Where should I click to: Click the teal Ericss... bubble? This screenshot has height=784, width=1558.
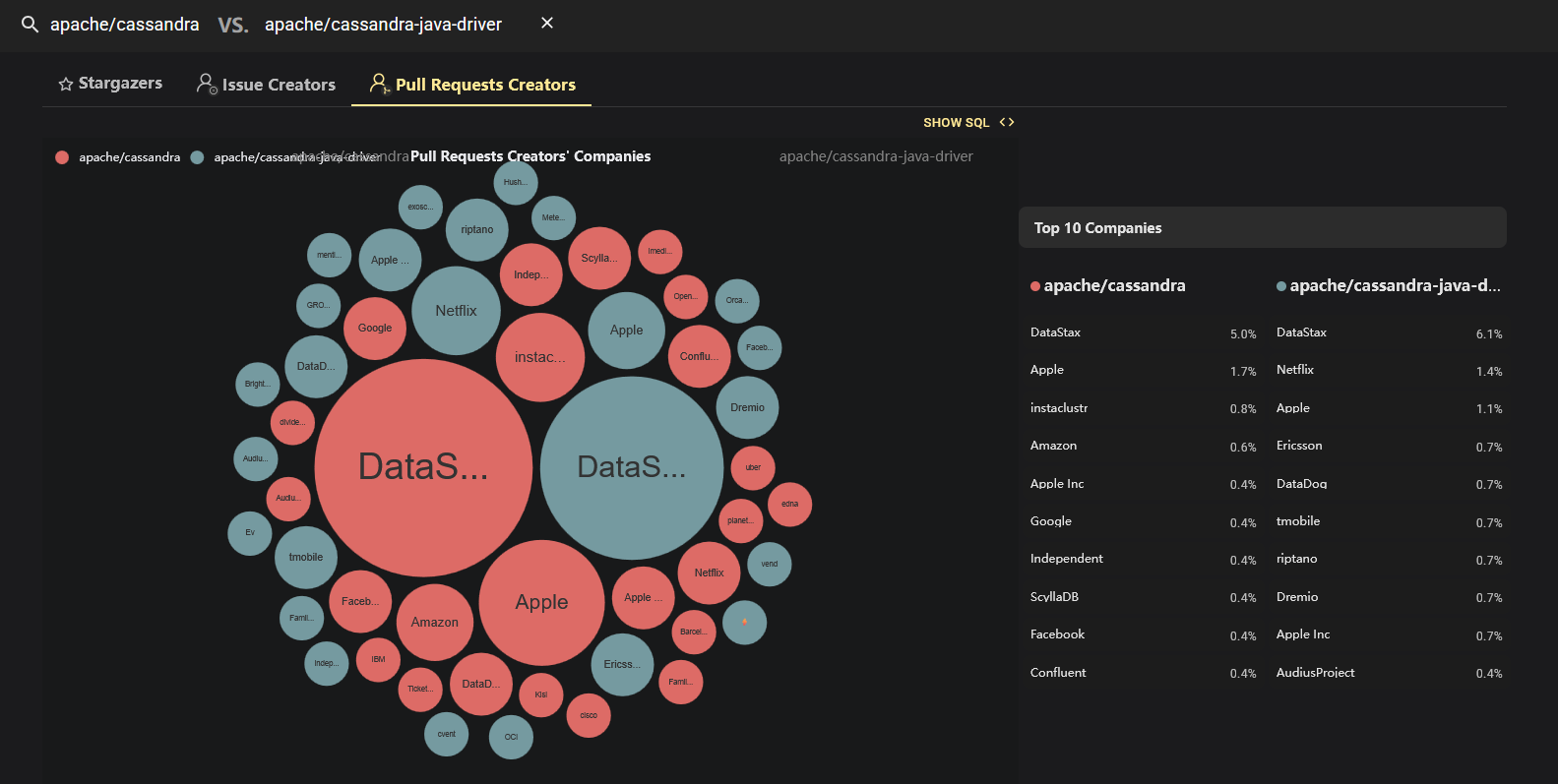coord(622,665)
